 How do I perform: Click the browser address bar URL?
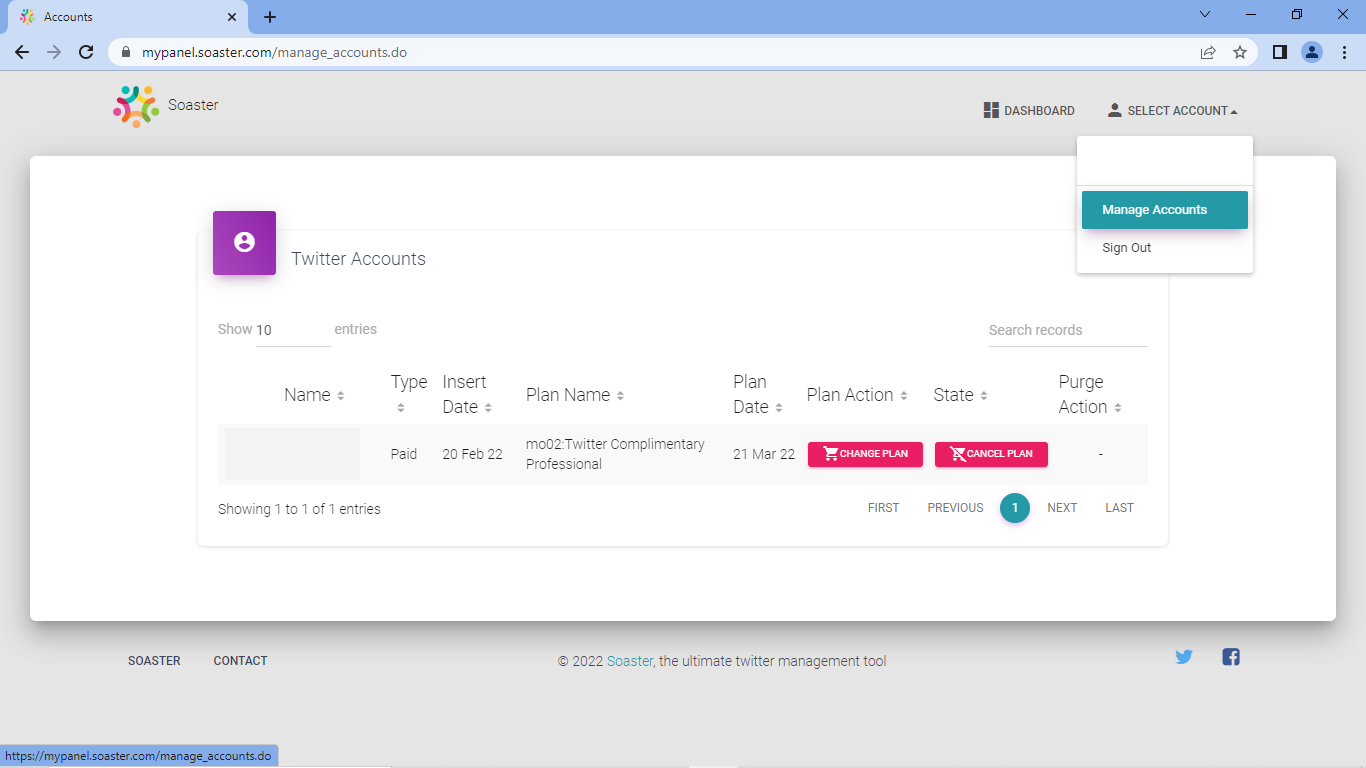[274, 52]
